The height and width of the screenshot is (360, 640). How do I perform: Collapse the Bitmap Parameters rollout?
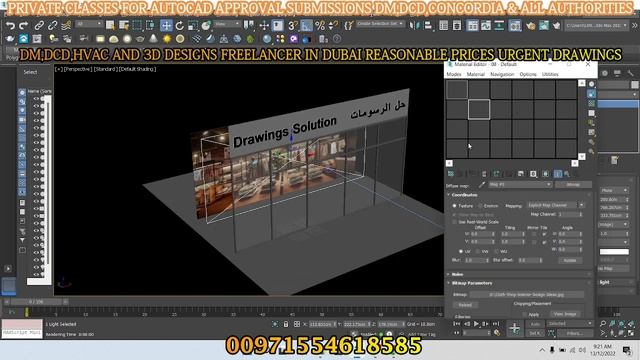[471, 283]
